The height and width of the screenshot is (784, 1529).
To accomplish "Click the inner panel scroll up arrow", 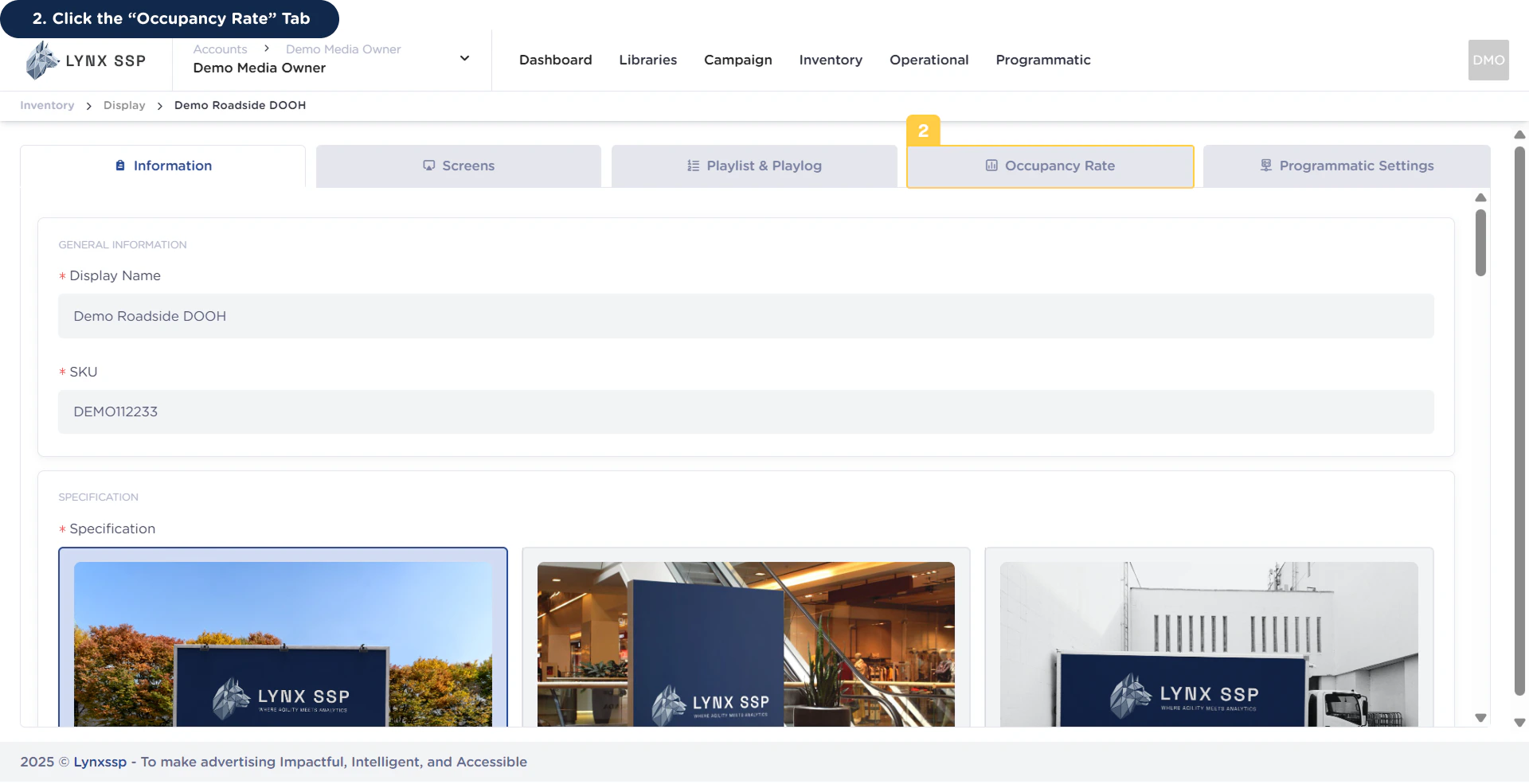I will pos(1480,197).
